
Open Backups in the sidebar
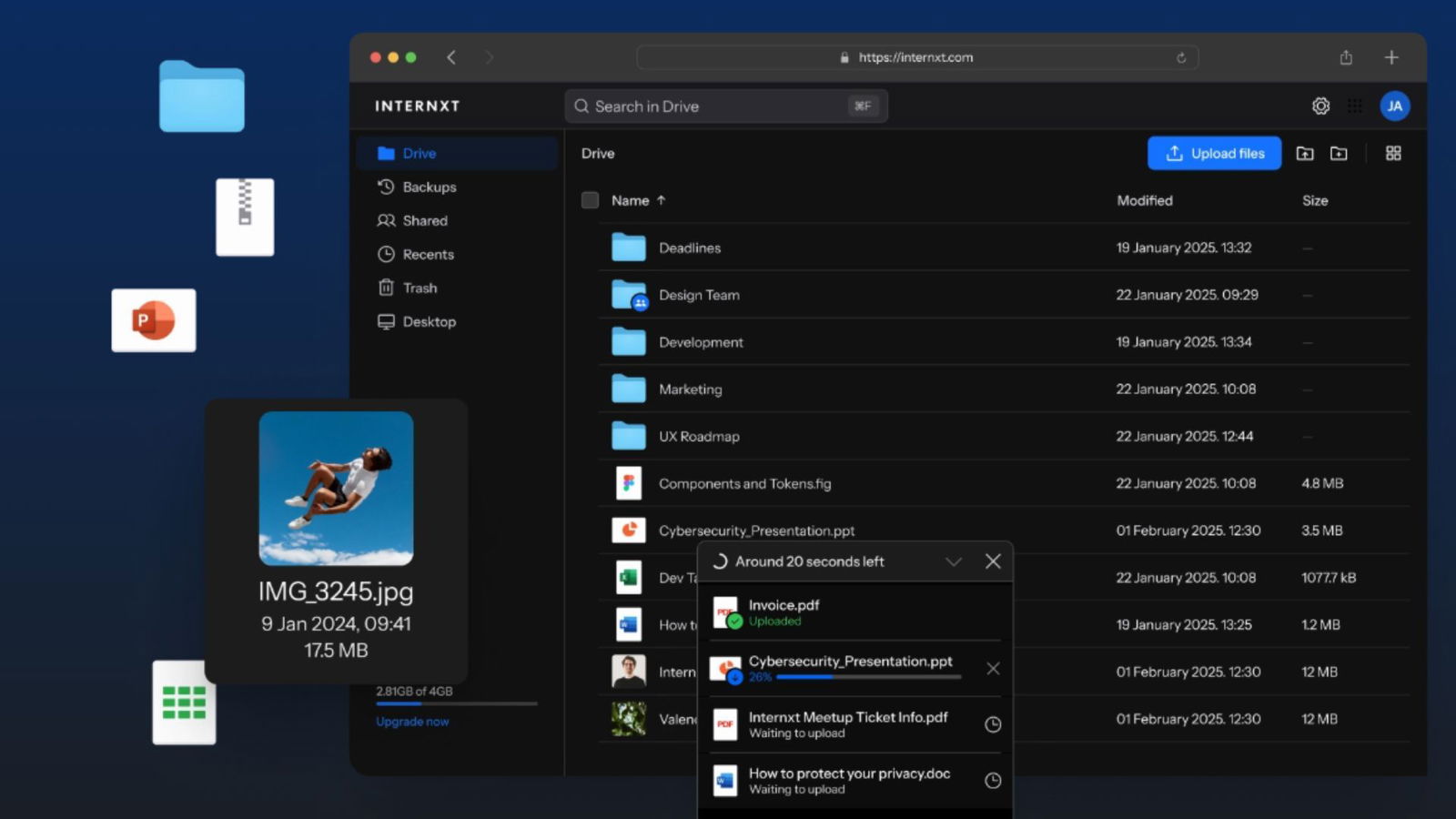[x=429, y=187]
